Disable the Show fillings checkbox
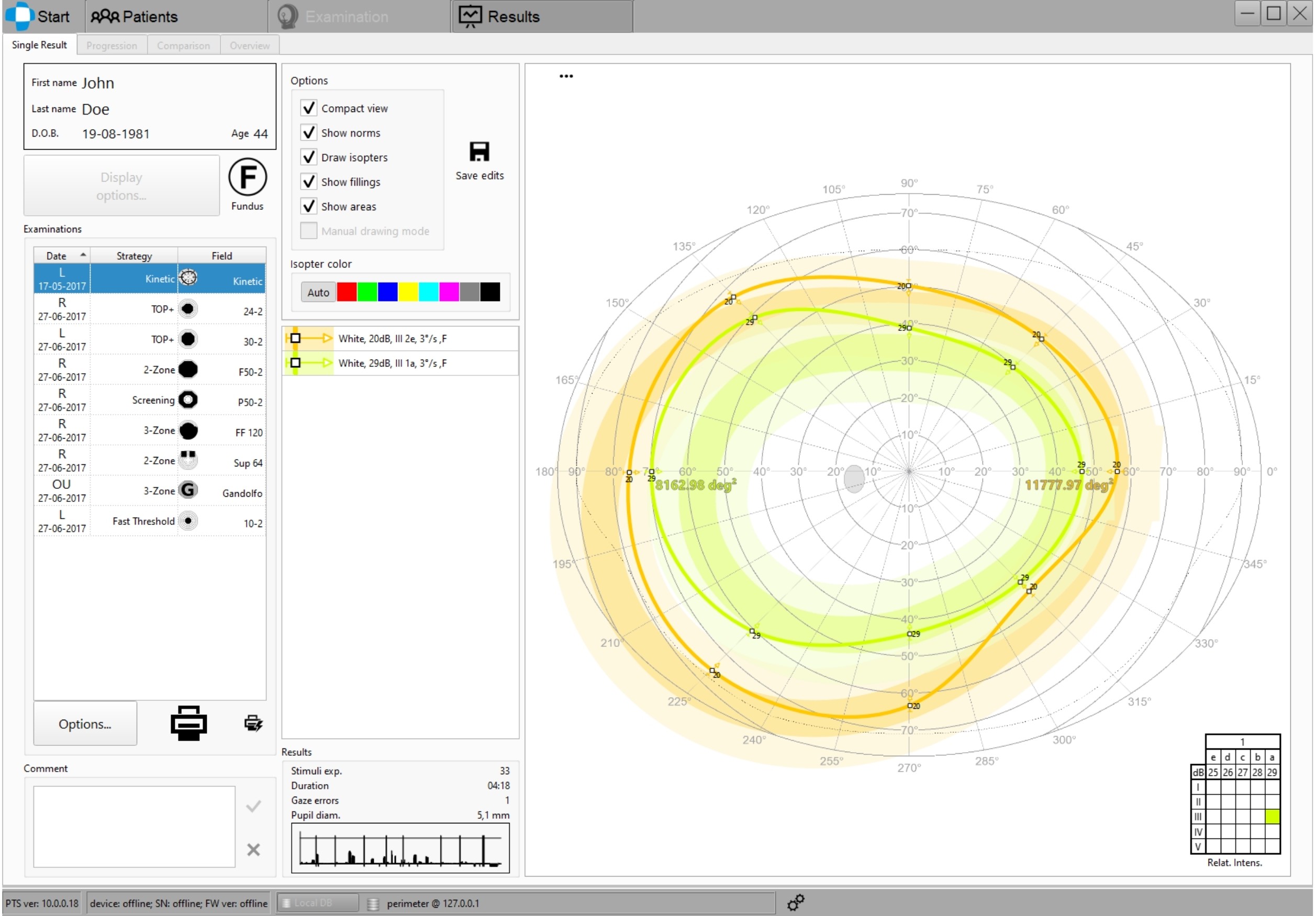This screenshot has width=1316, height=916. tap(308, 182)
